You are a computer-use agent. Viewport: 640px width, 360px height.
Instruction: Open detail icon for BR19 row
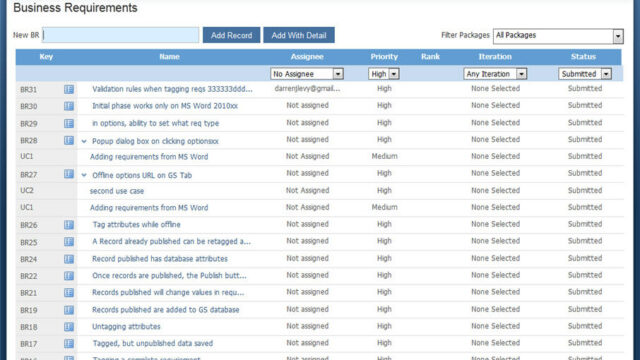[69, 310]
